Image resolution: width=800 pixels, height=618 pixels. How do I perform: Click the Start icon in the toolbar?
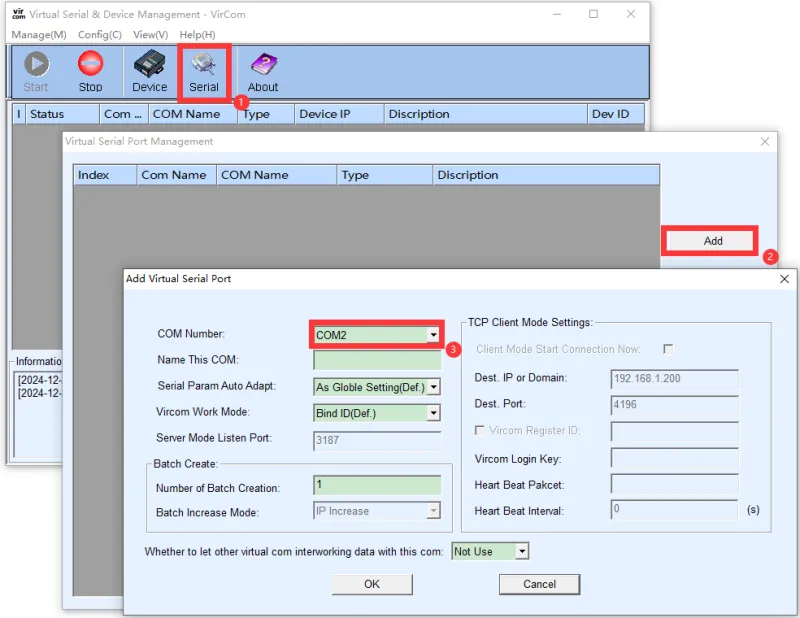point(36,69)
